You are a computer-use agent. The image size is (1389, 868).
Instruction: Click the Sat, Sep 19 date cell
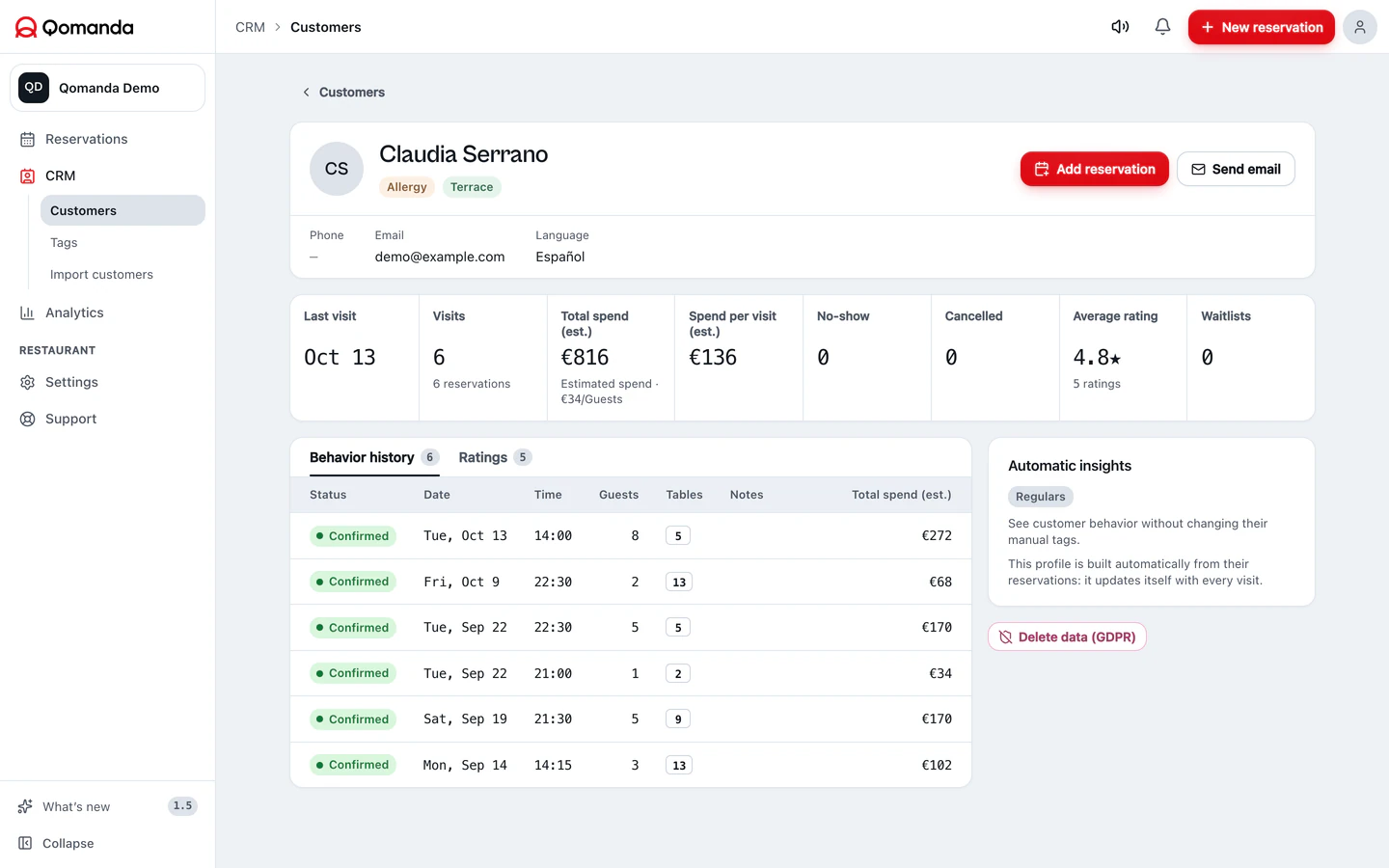465,719
